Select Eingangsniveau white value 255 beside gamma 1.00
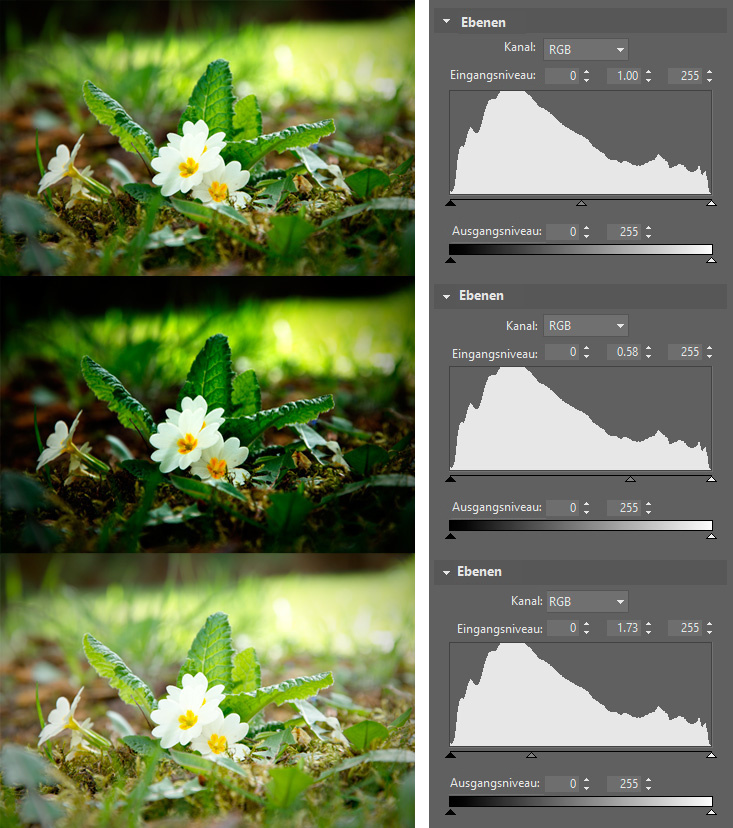 [x=685, y=76]
